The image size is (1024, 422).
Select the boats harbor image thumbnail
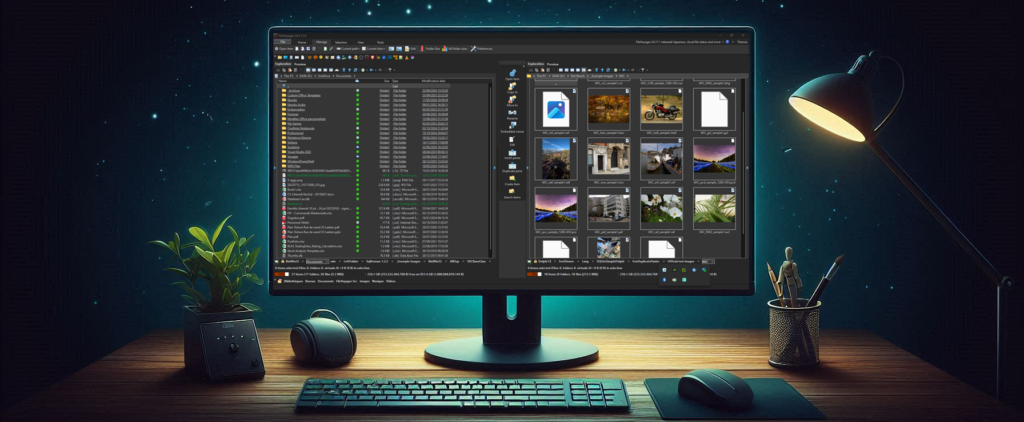pyautogui.click(x=661, y=159)
